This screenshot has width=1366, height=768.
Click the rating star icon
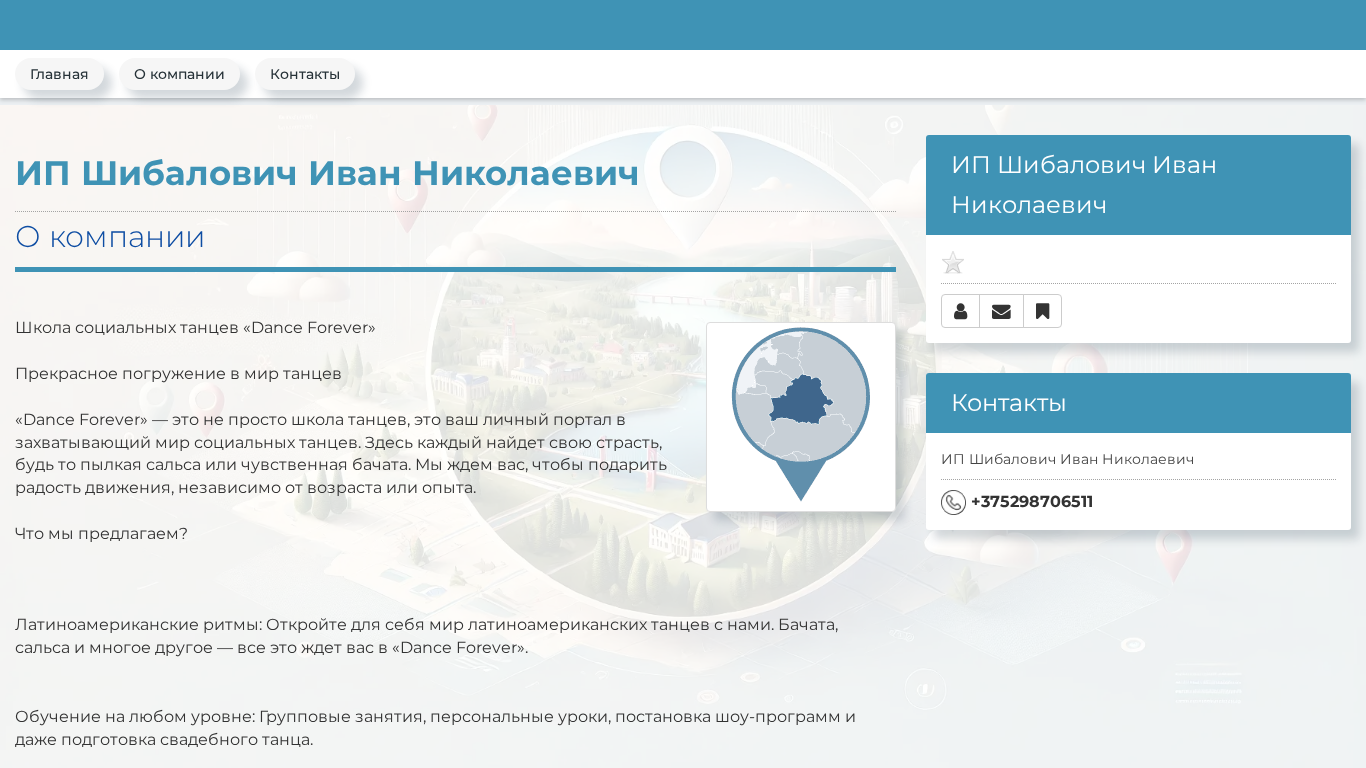(x=953, y=263)
